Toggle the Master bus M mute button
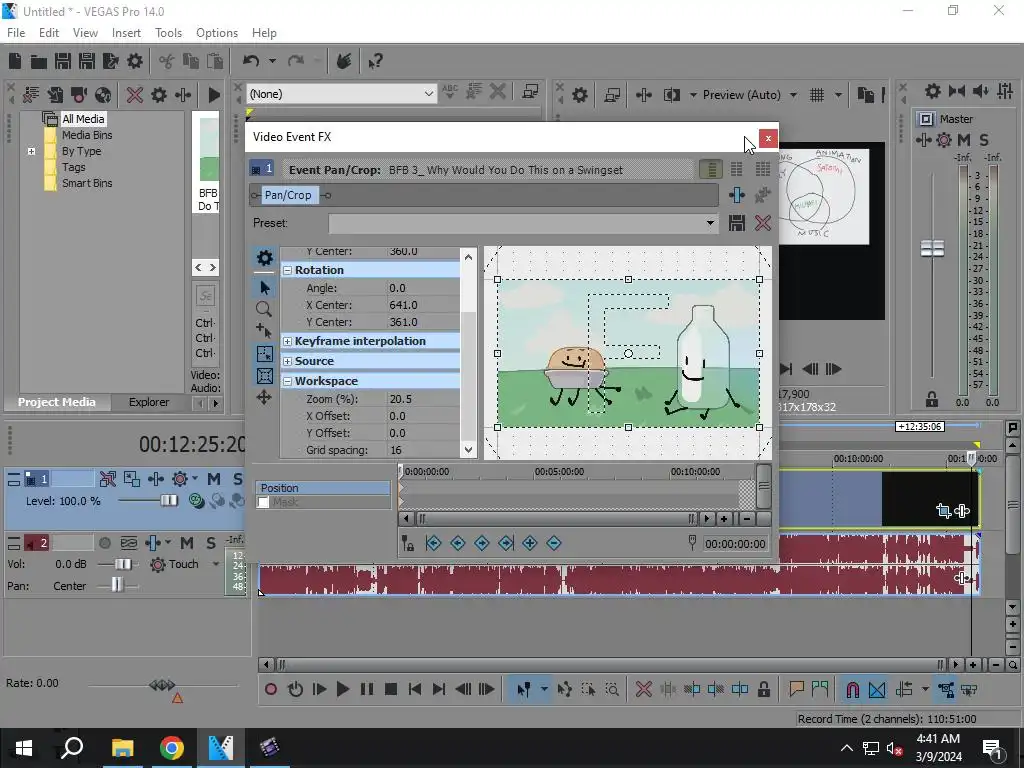This screenshot has height=768, width=1024. tap(964, 140)
